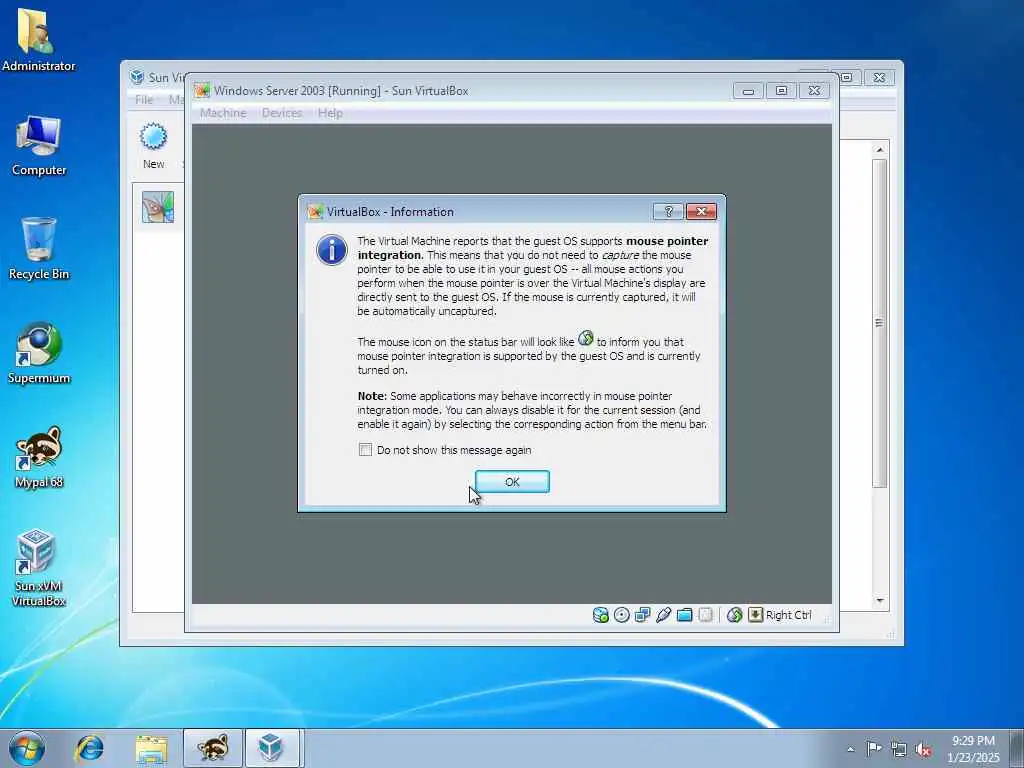
Task: Click the Sun VirtualBox manager title bar icon
Action: 137,77
